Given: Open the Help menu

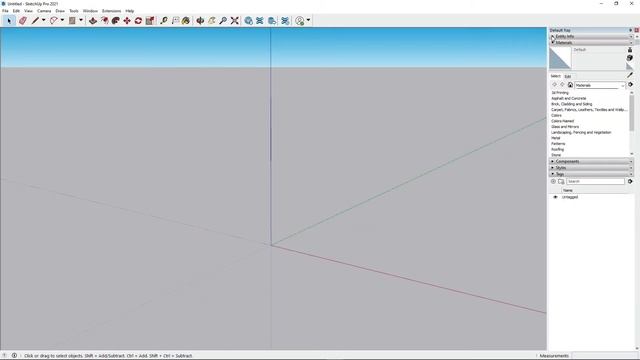Looking at the screenshot, I should click(130, 11).
